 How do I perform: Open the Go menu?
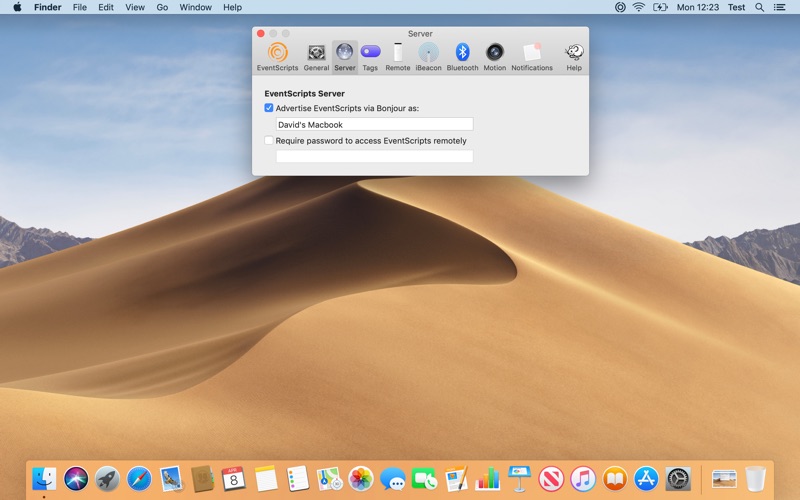point(162,7)
